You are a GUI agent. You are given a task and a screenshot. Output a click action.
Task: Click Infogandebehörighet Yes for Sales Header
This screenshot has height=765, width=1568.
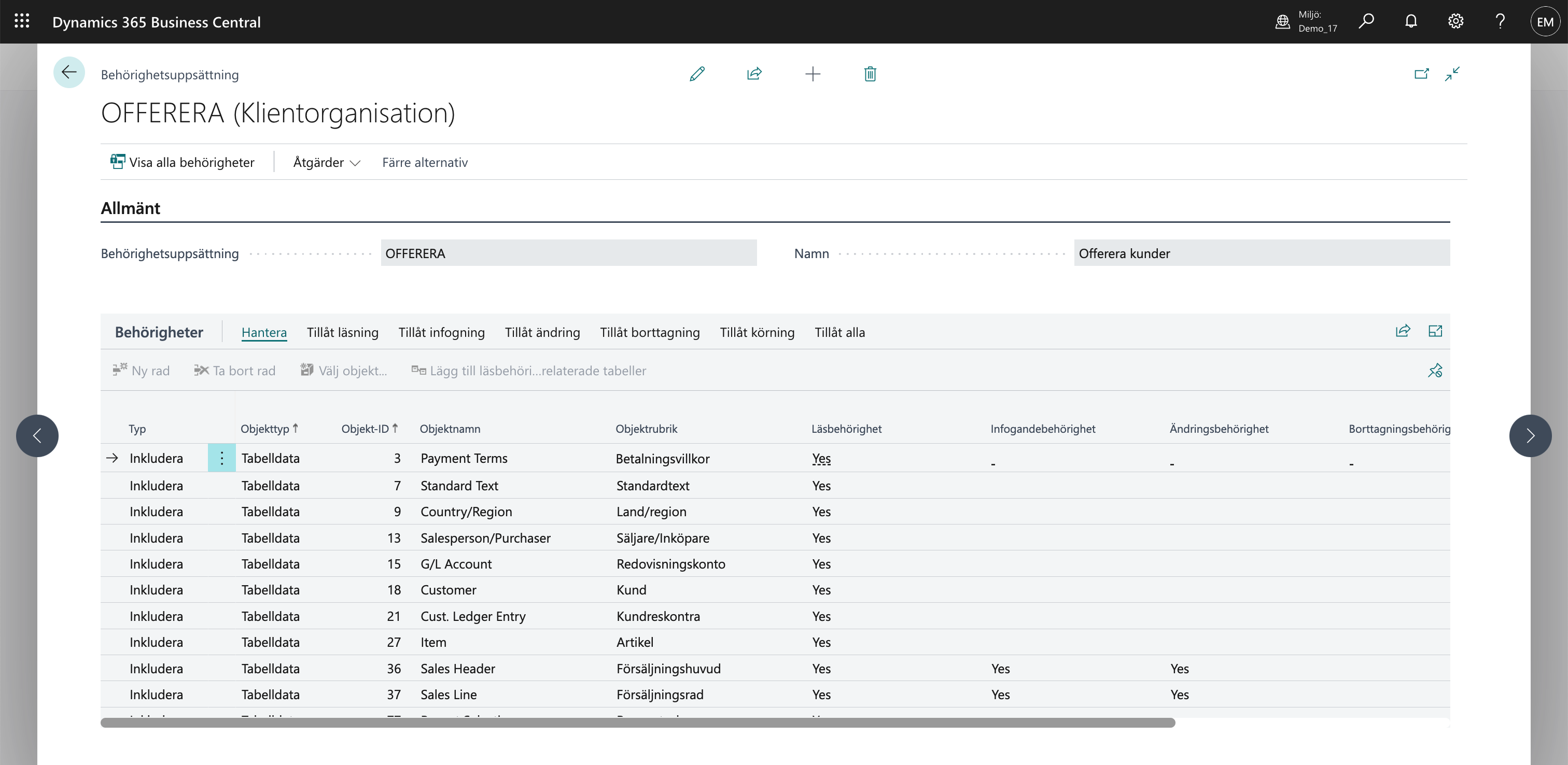click(1000, 668)
